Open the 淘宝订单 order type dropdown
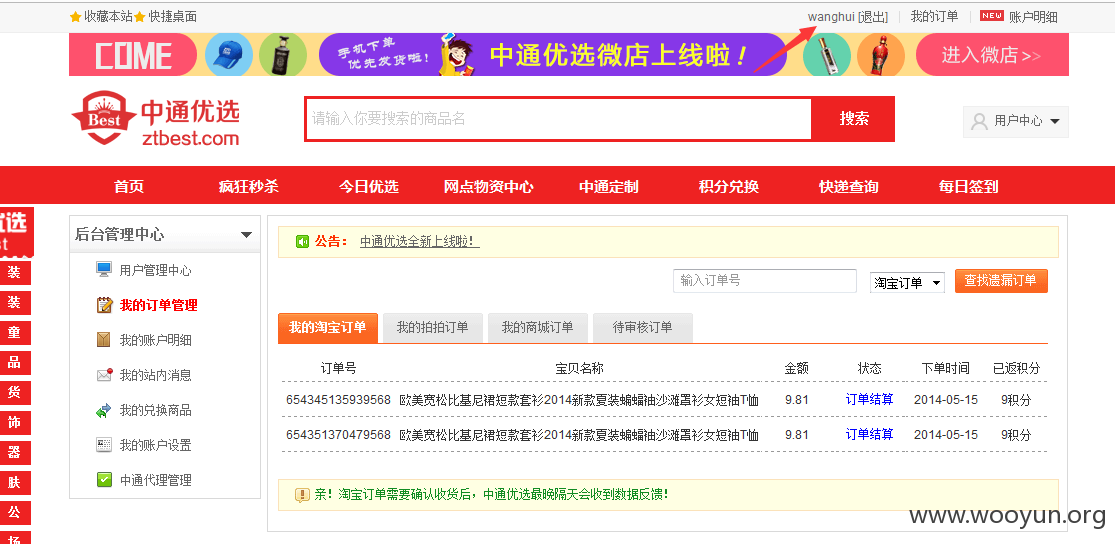The height and width of the screenshot is (544, 1115). click(x=907, y=282)
